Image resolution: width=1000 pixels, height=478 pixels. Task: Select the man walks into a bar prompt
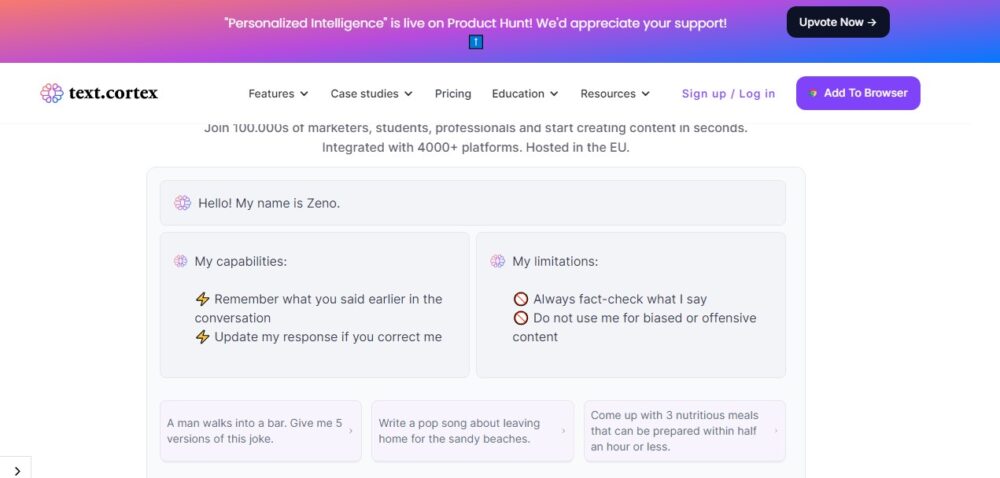pyautogui.click(x=260, y=431)
